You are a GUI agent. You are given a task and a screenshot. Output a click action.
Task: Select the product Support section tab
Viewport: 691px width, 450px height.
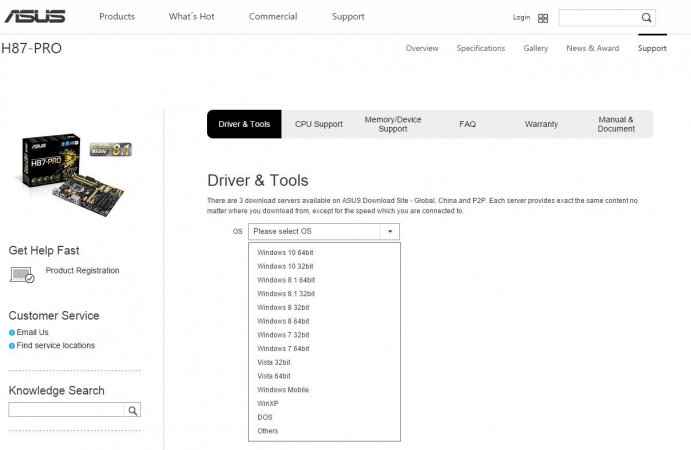point(652,48)
